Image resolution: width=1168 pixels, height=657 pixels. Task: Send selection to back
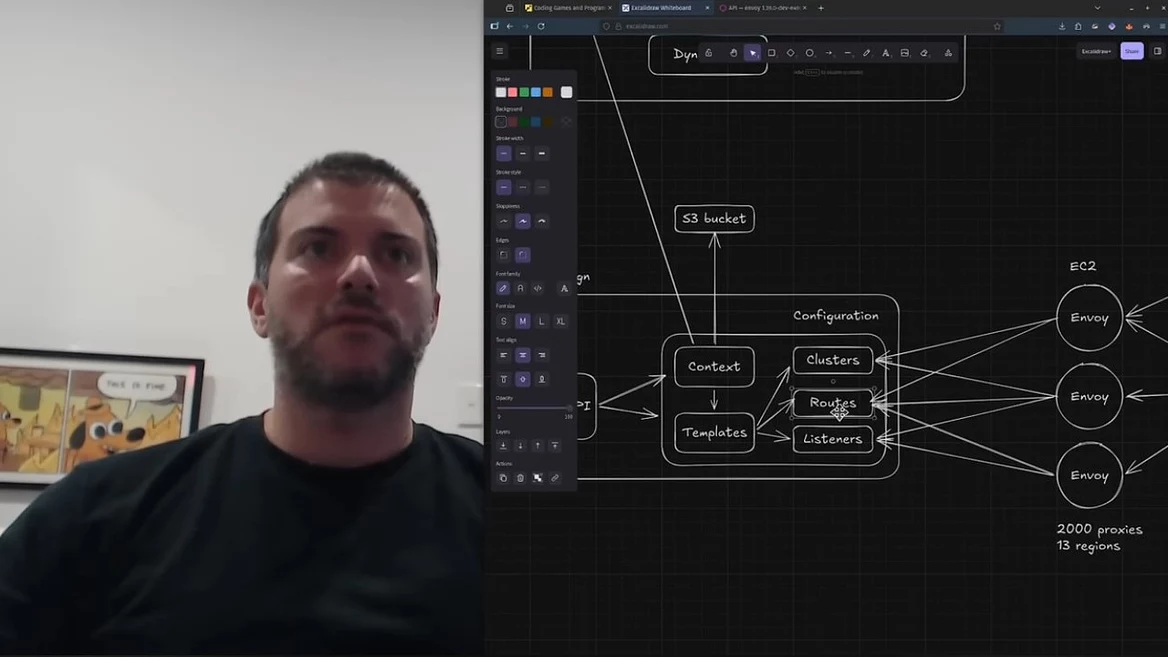503,445
